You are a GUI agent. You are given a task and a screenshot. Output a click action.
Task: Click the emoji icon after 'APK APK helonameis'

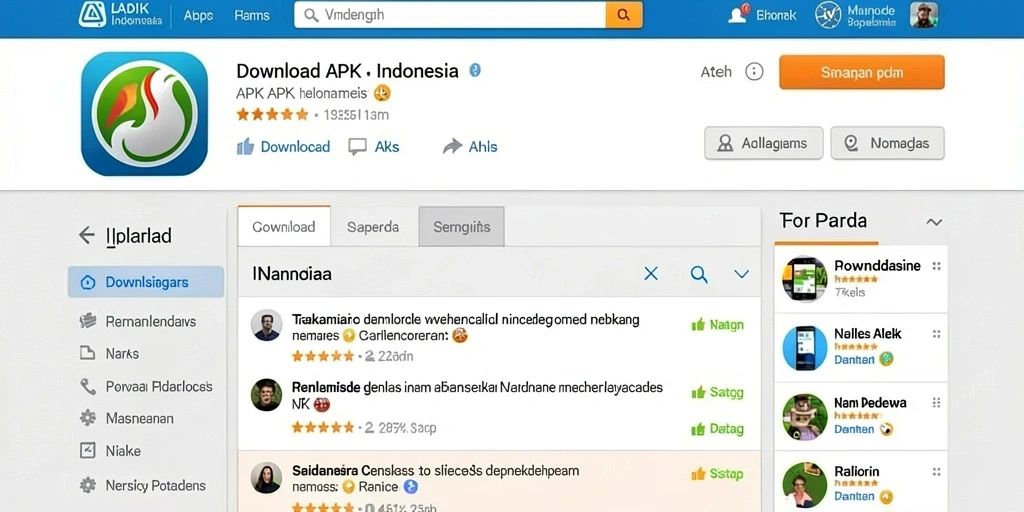click(382, 93)
